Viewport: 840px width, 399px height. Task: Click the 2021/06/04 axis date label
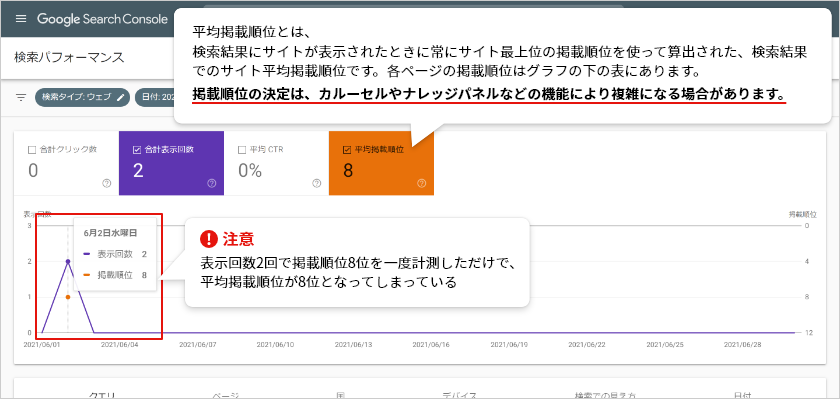click(x=119, y=345)
